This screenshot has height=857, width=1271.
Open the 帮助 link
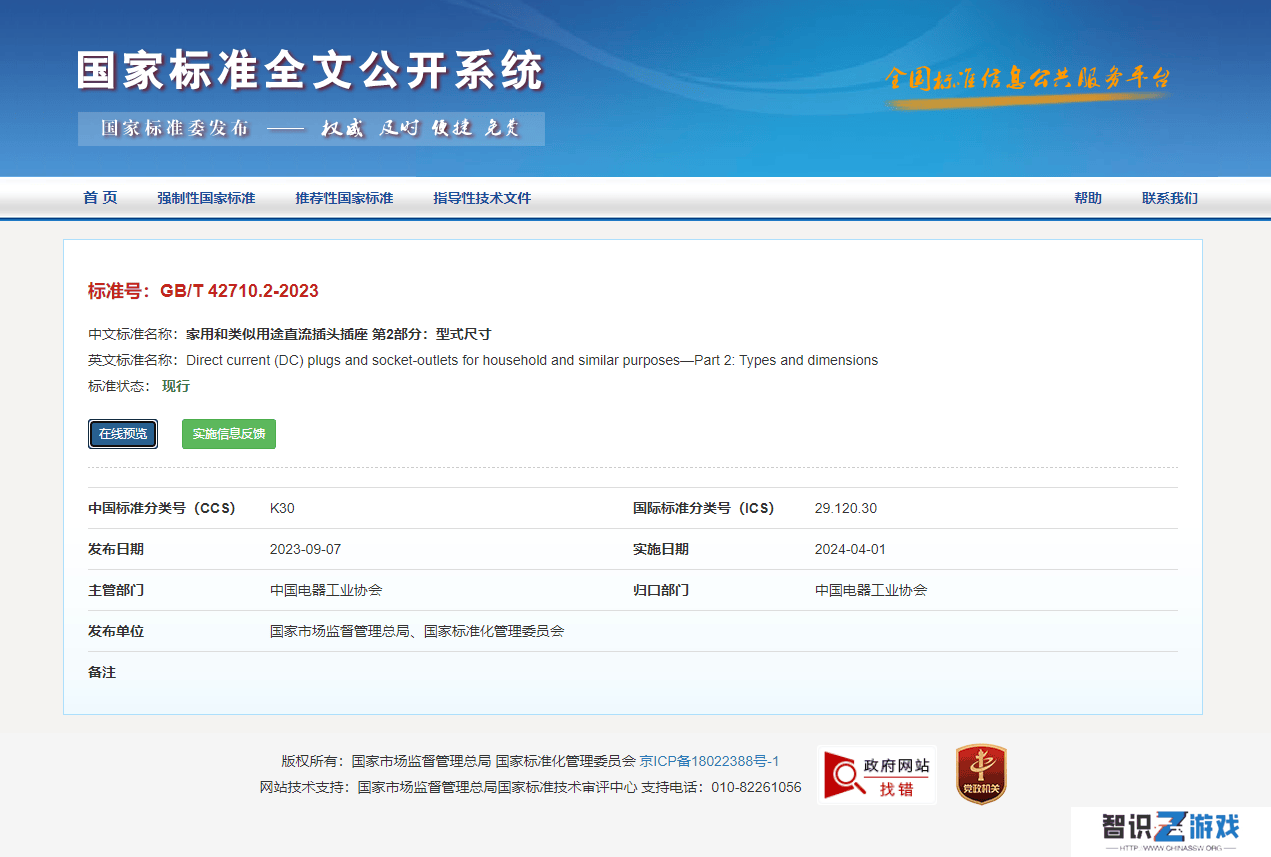(x=1088, y=198)
